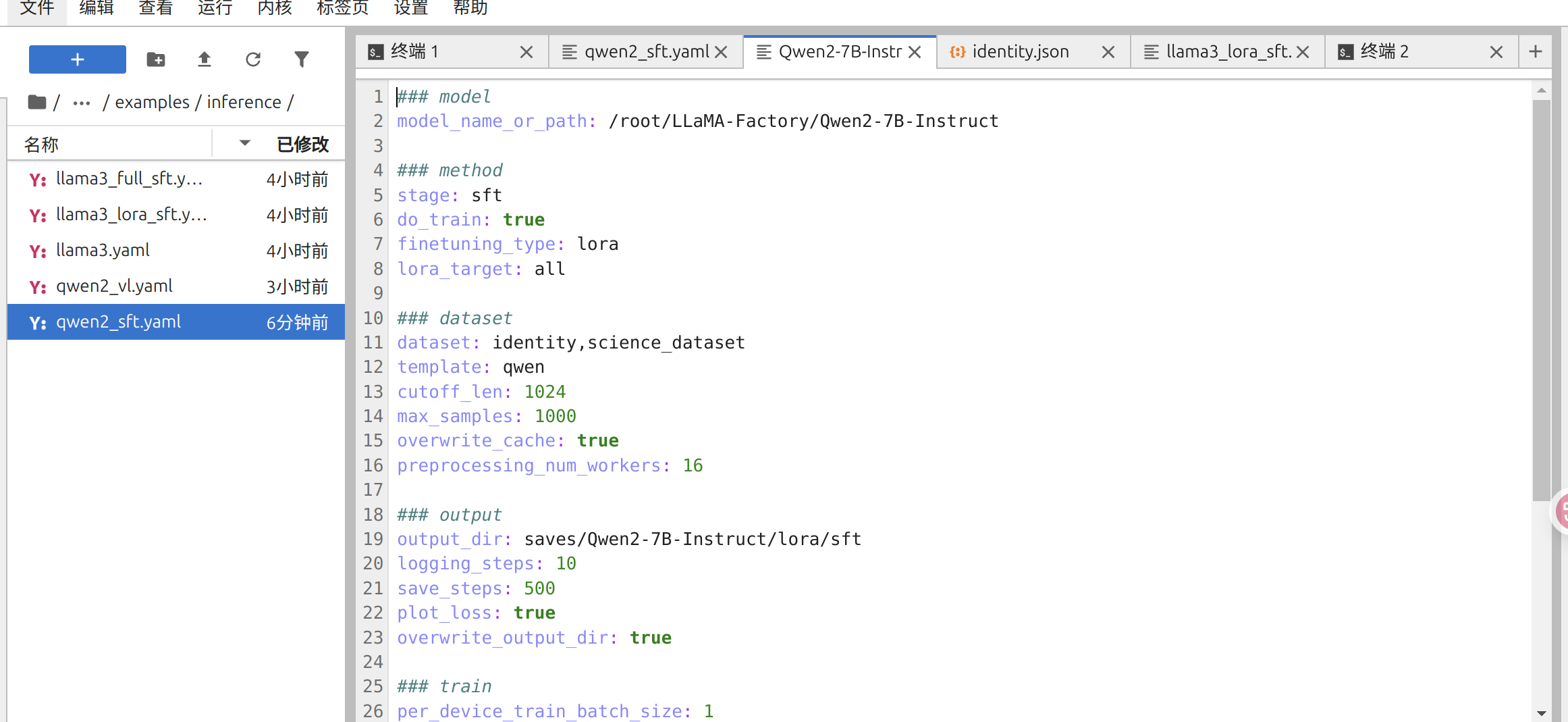Screen dimensions: 1568x722
Task: Sort files by 已修改 column
Action: click(302, 144)
